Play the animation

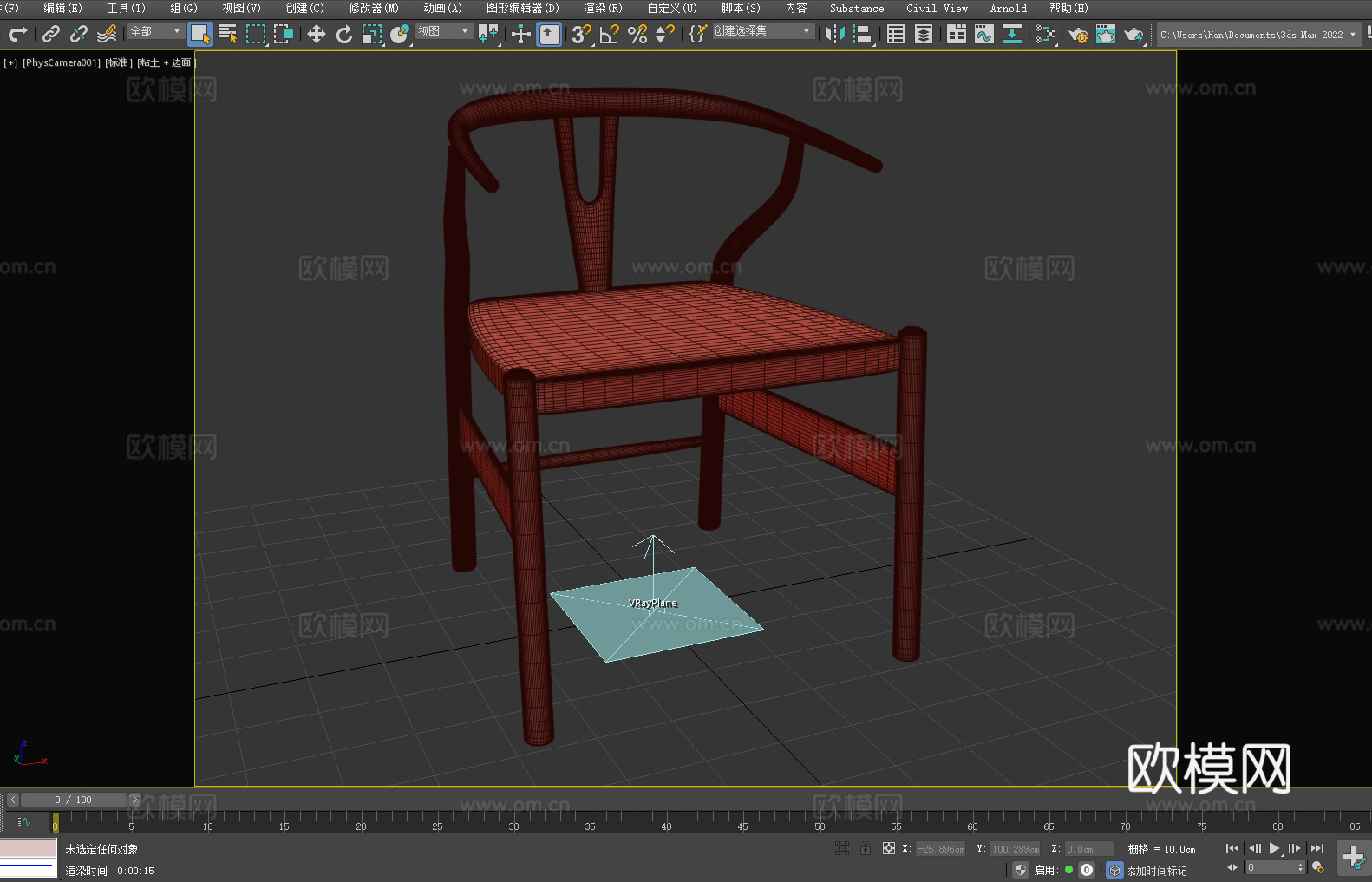(x=1275, y=848)
